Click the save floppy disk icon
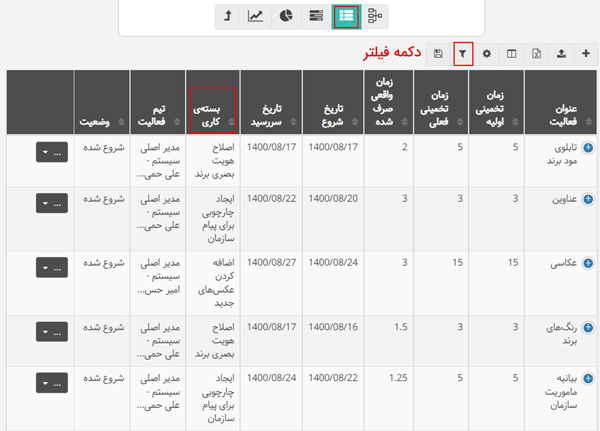The image size is (600, 431). tap(438, 53)
